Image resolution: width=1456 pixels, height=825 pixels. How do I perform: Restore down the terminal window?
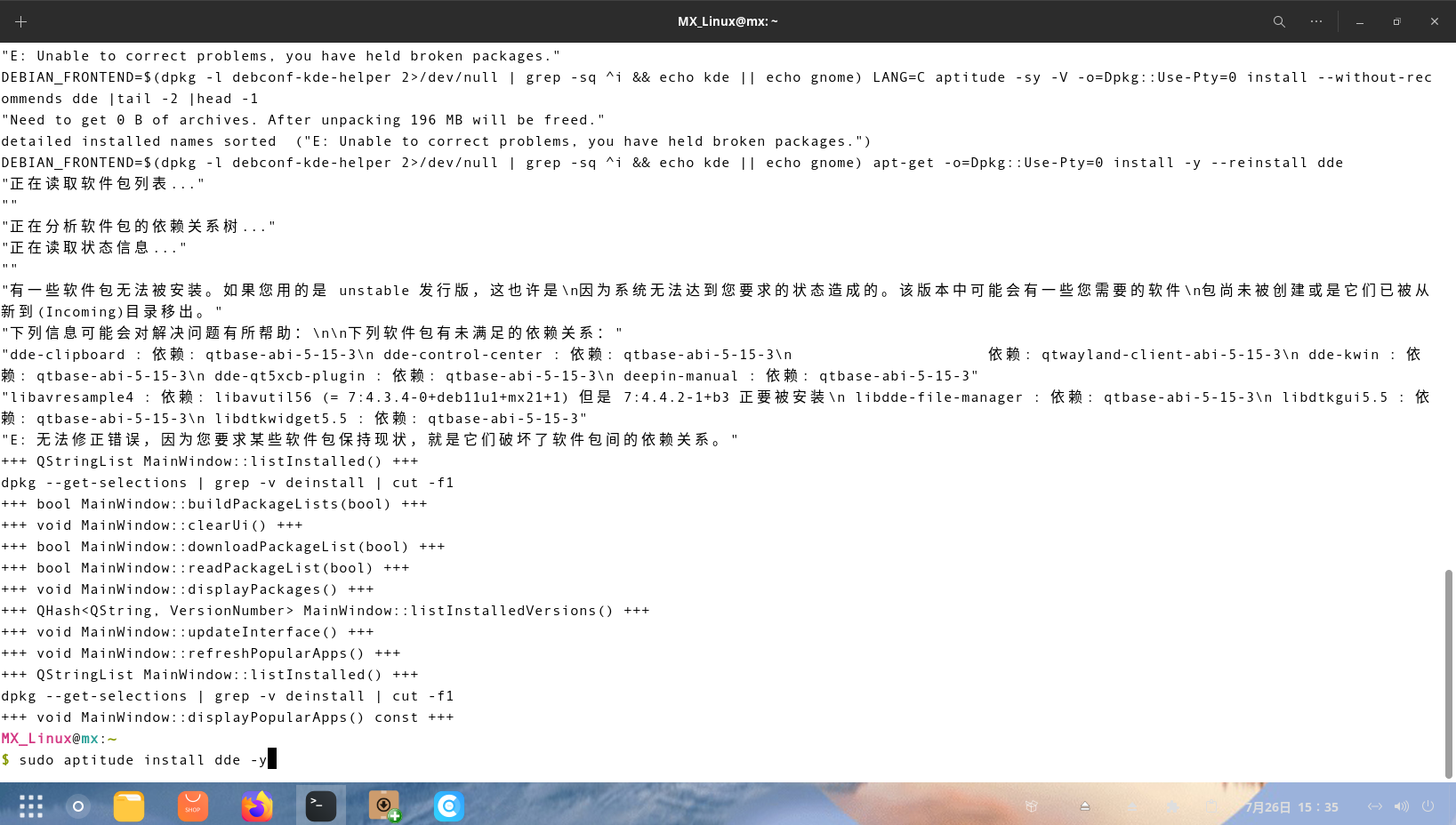(1397, 21)
